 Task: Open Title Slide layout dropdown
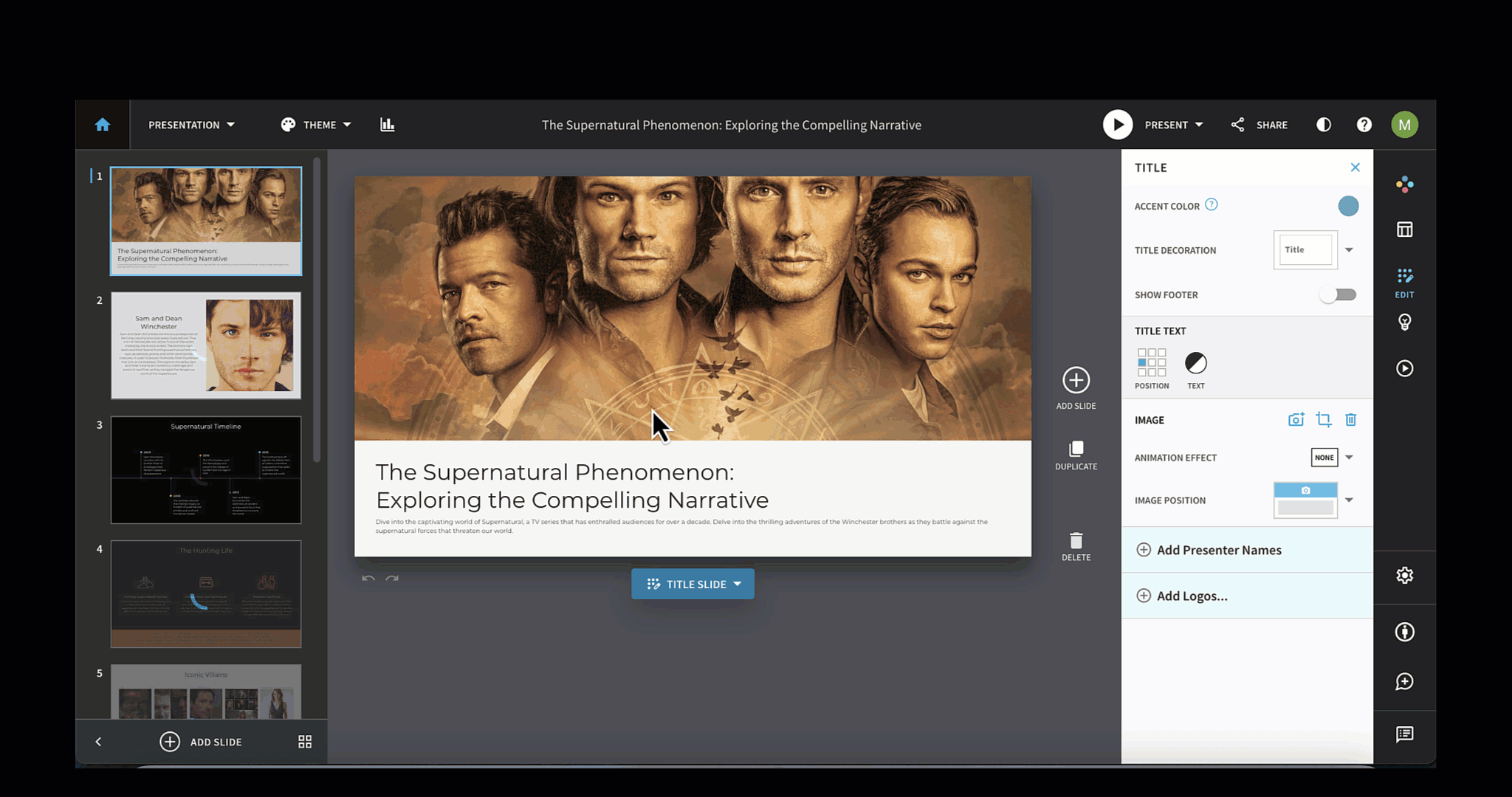(693, 584)
